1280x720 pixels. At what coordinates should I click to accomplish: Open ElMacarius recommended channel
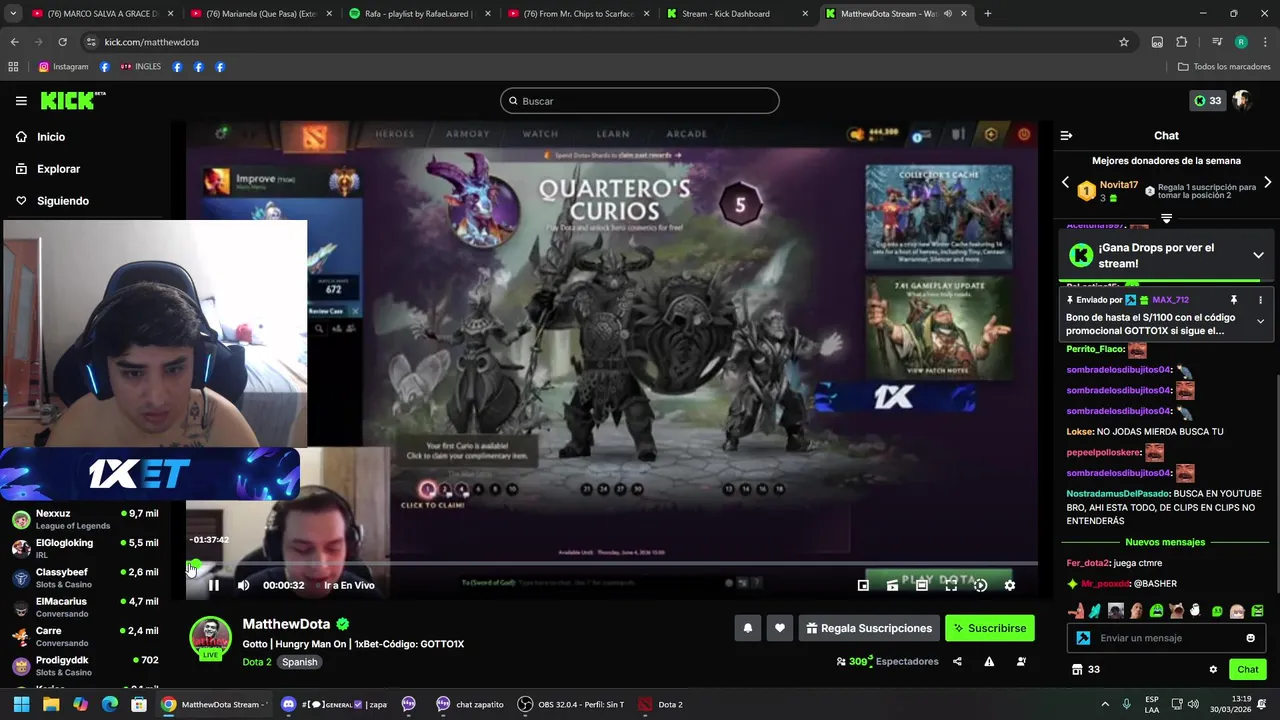85,607
